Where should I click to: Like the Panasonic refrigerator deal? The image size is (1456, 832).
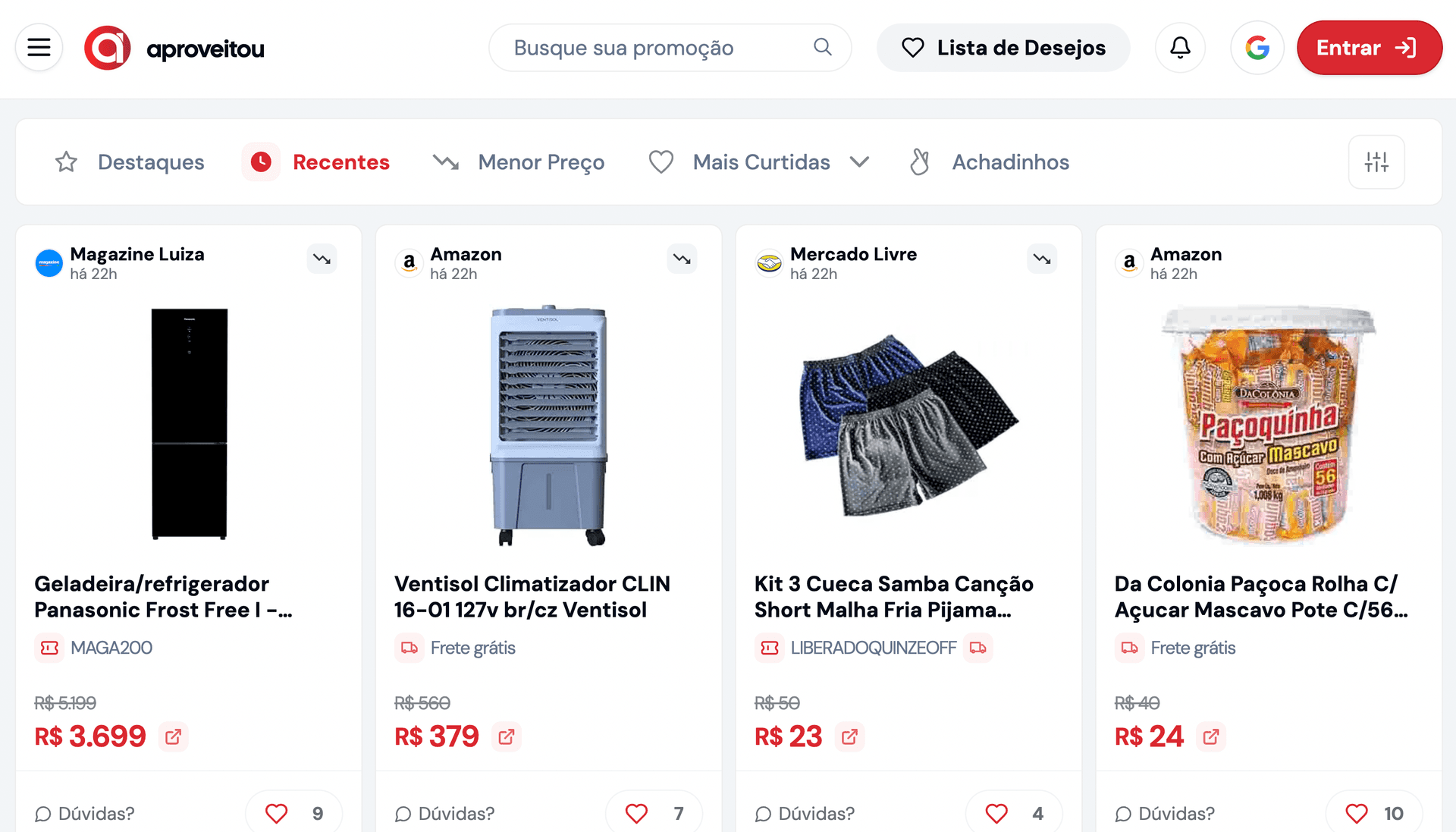pos(277,814)
